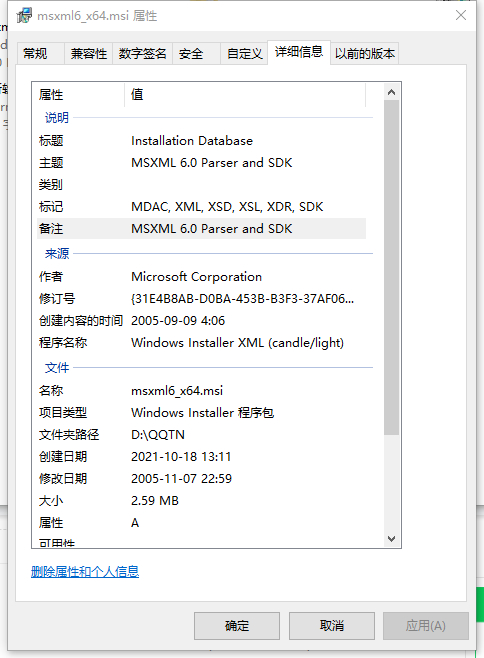Open the 删除属性和个人信息 link
Screen dimensions: 484x658
point(85,572)
